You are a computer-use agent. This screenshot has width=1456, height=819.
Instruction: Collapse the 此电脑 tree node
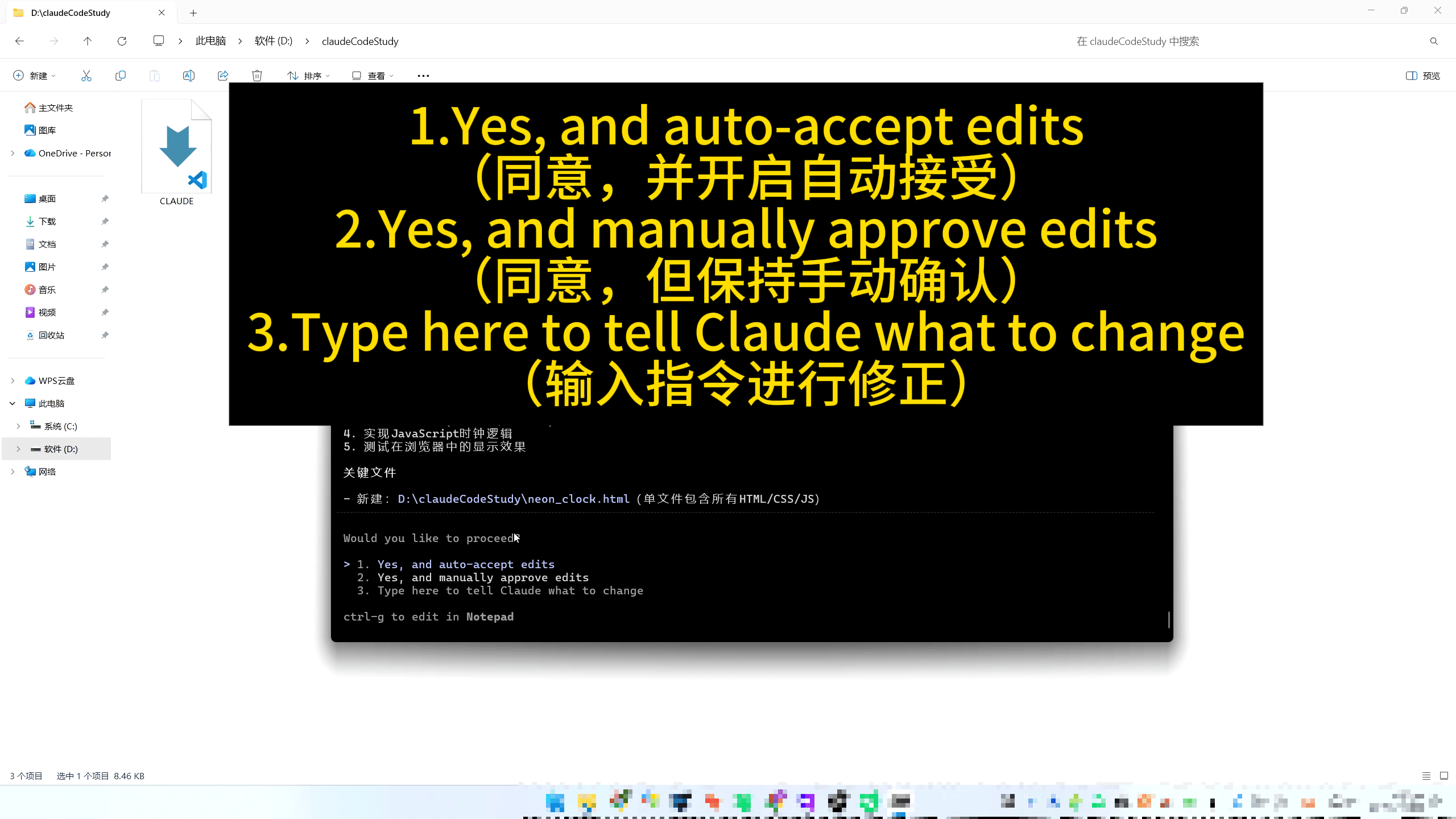[13, 403]
